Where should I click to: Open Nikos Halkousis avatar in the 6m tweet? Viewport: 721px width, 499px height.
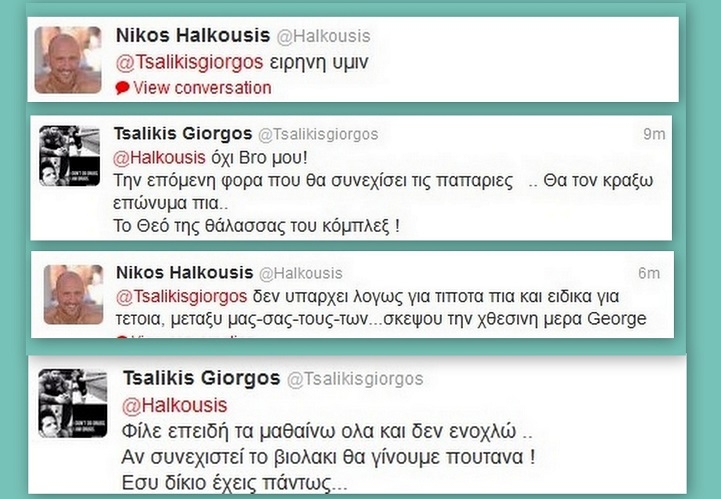pos(74,294)
